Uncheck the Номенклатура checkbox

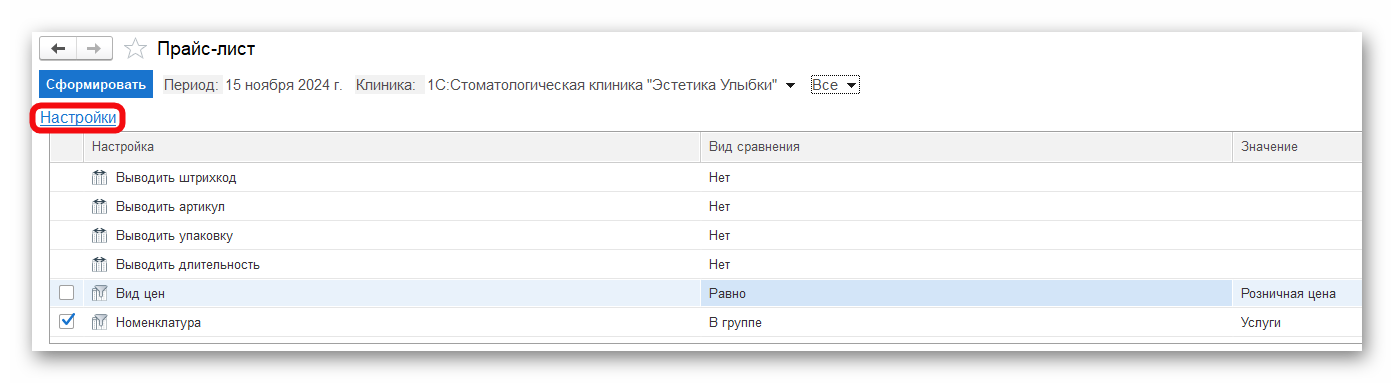click(67, 322)
